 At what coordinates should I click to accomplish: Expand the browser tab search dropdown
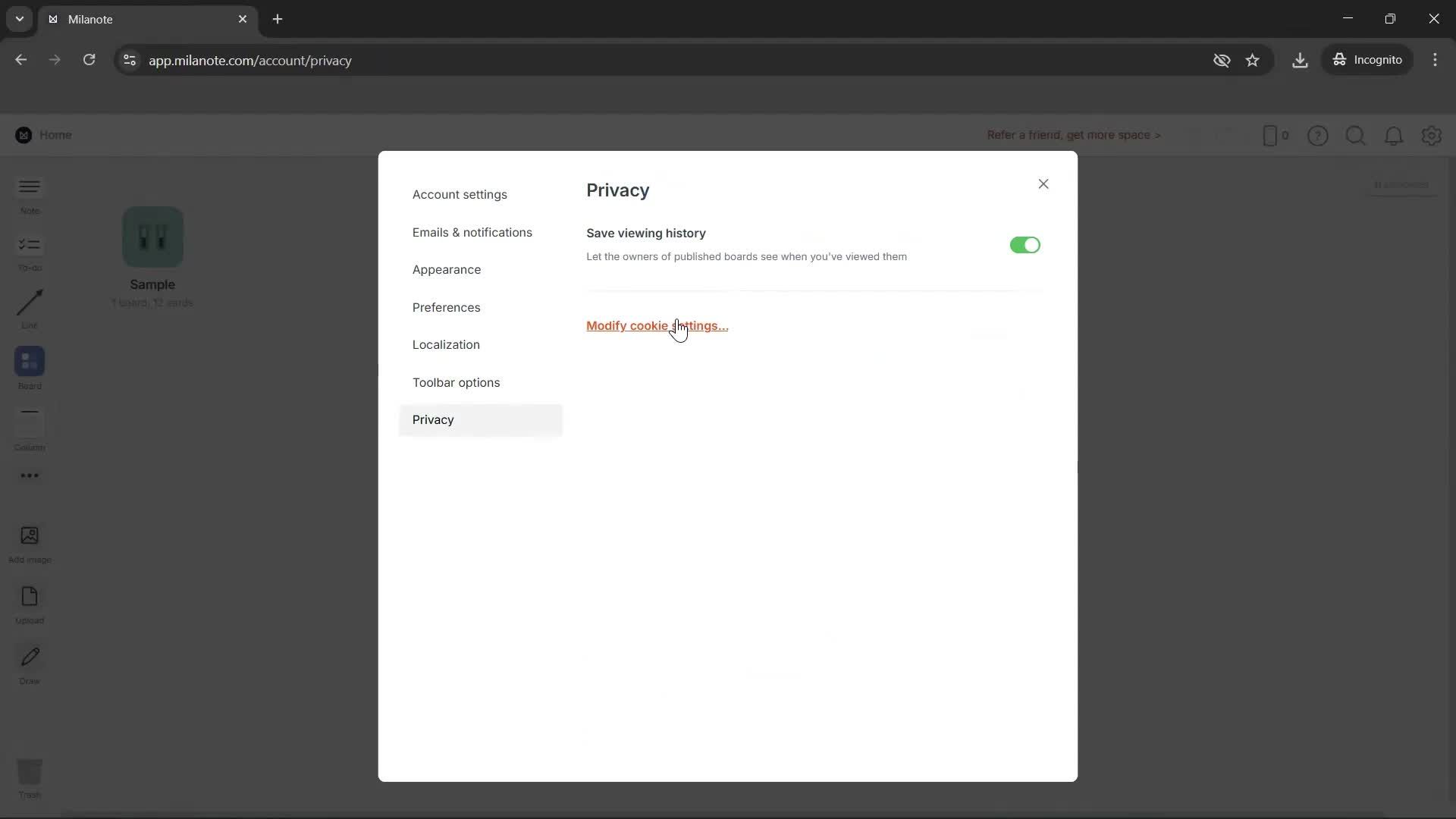(x=19, y=19)
